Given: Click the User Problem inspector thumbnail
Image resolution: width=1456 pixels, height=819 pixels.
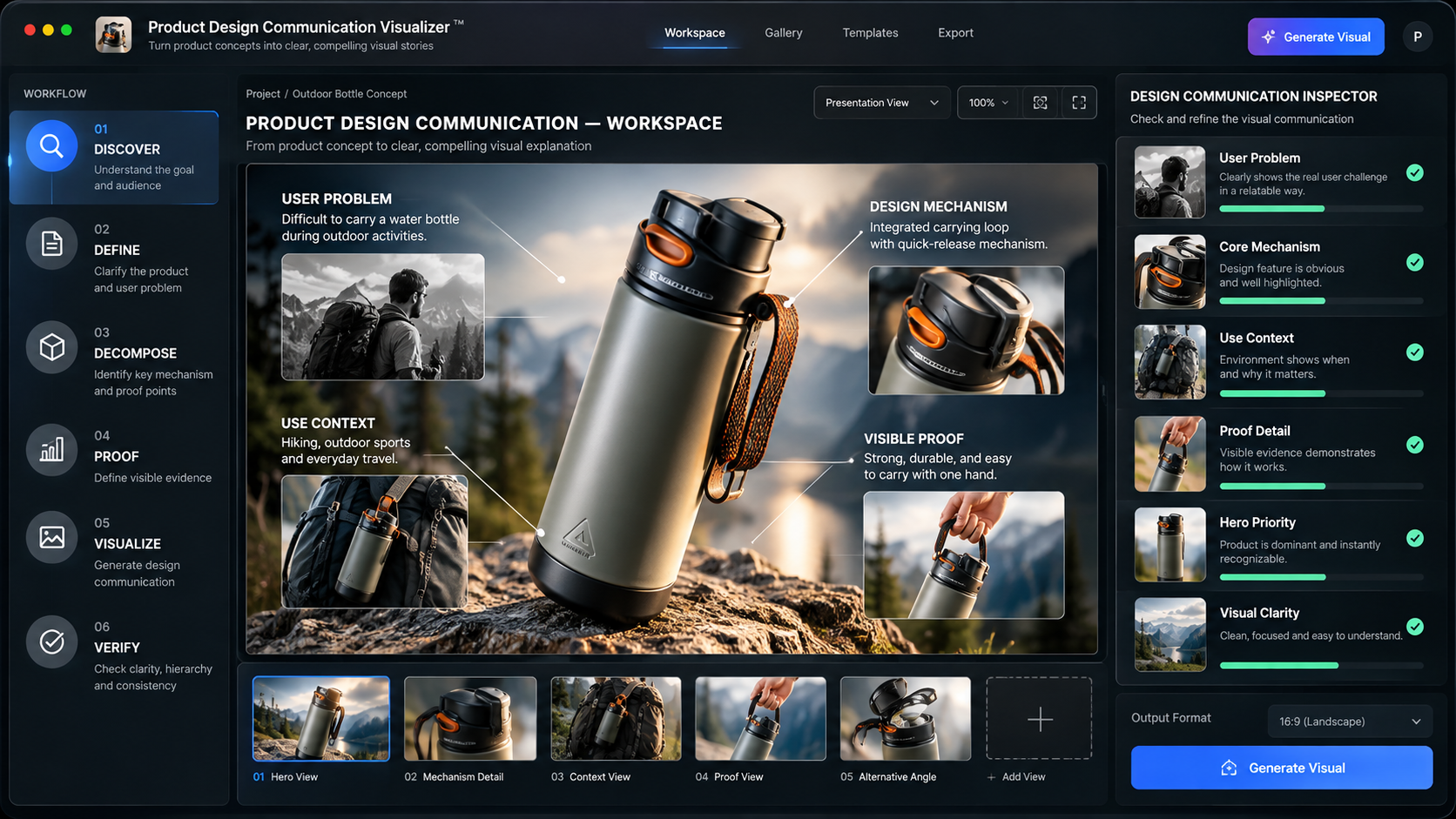Looking at the screenshot, I should coord(1170,181).
